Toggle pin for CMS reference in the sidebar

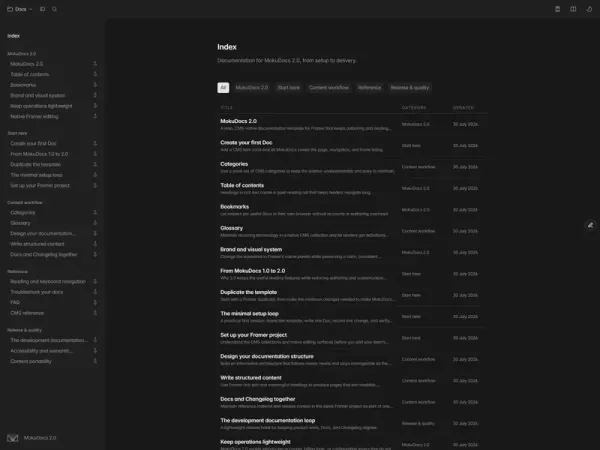95,313
